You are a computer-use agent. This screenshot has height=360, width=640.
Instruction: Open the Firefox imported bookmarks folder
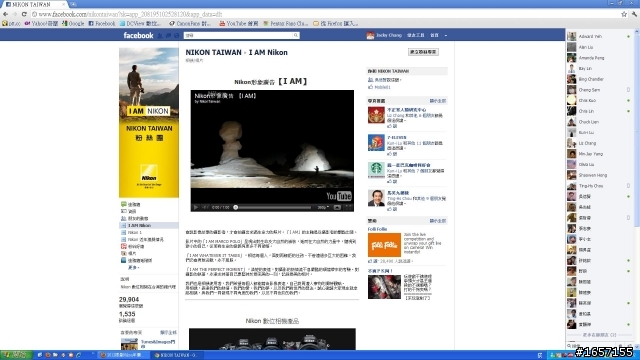click(x=336, y=24)
